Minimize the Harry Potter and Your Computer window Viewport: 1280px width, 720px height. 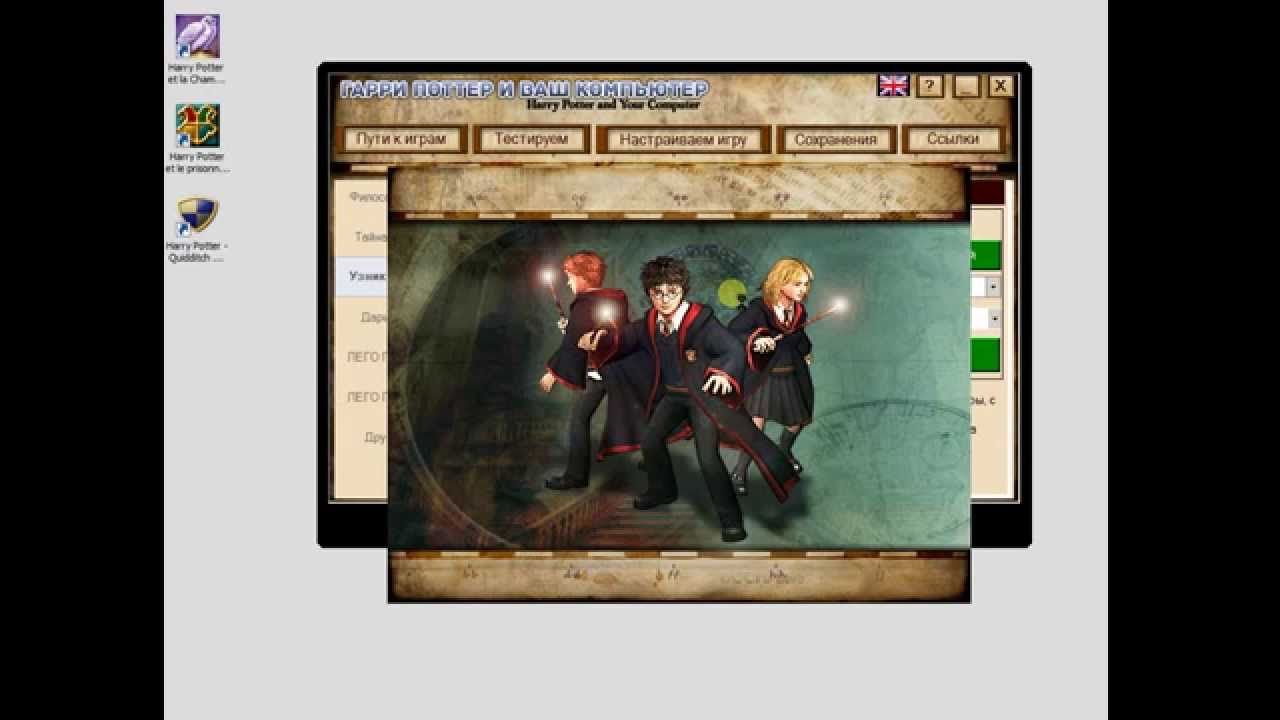point(965,86)
